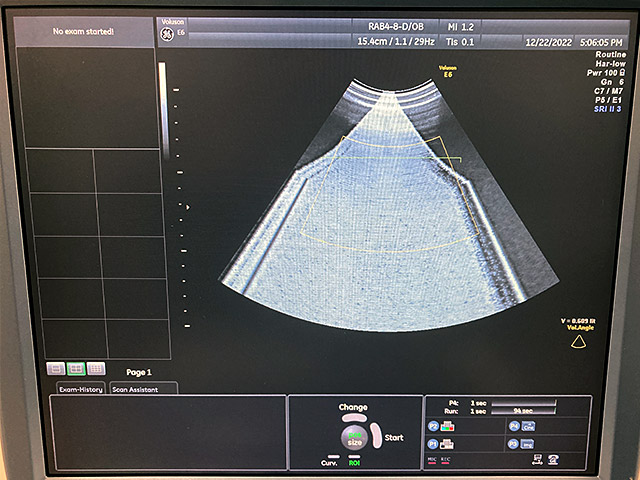Click the volume angle sector icon
Screen dimensions: 640x480
578,342
